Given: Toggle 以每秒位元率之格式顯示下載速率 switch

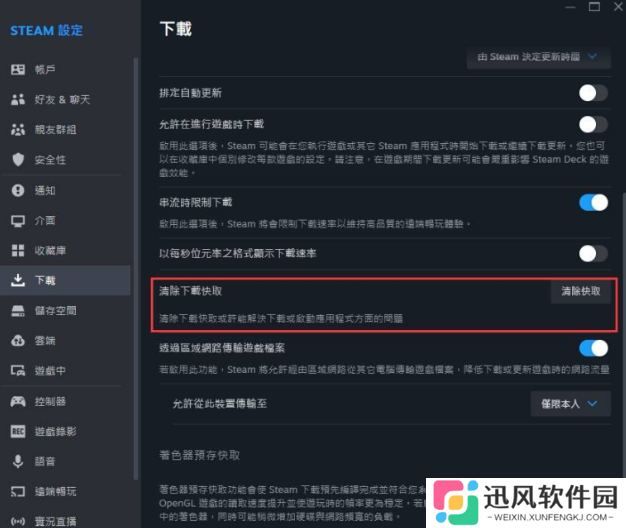Looking at the screenshot, I should click(593, 253).
